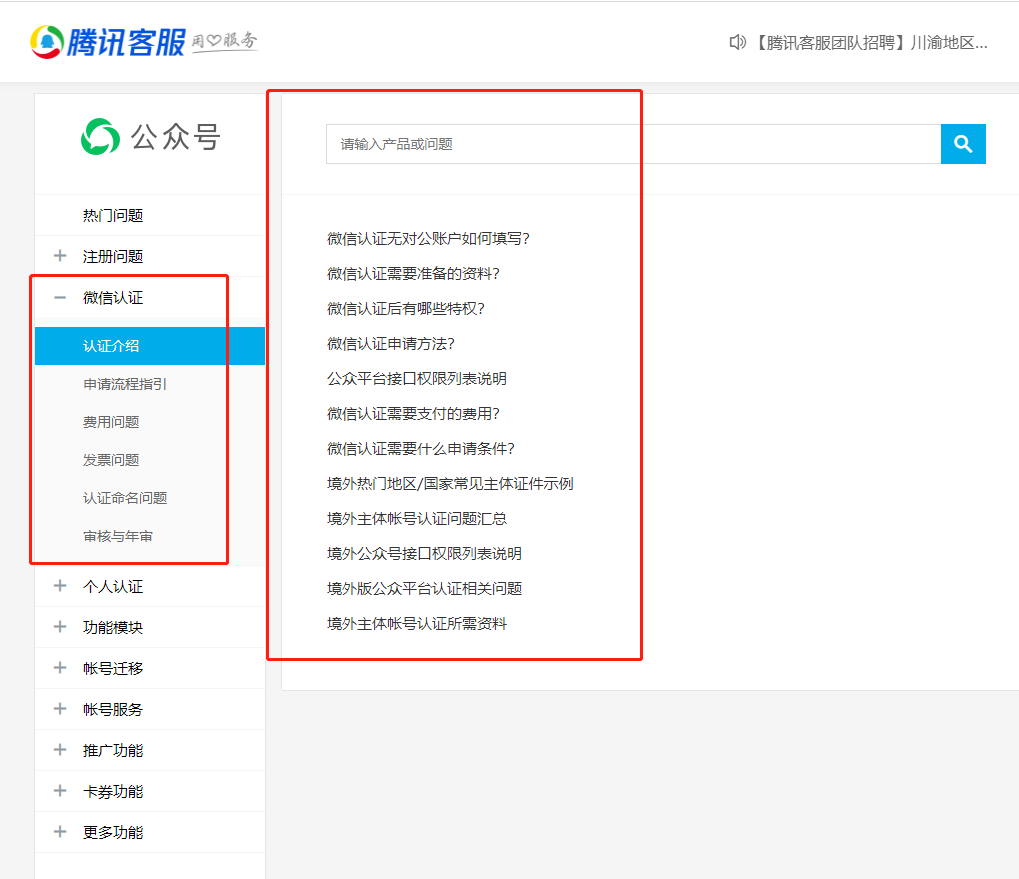The width and height of the screenshot is (1019, 879).
Task: Open 微信认证需要准备的资料 question
Action: pos(413,274)
